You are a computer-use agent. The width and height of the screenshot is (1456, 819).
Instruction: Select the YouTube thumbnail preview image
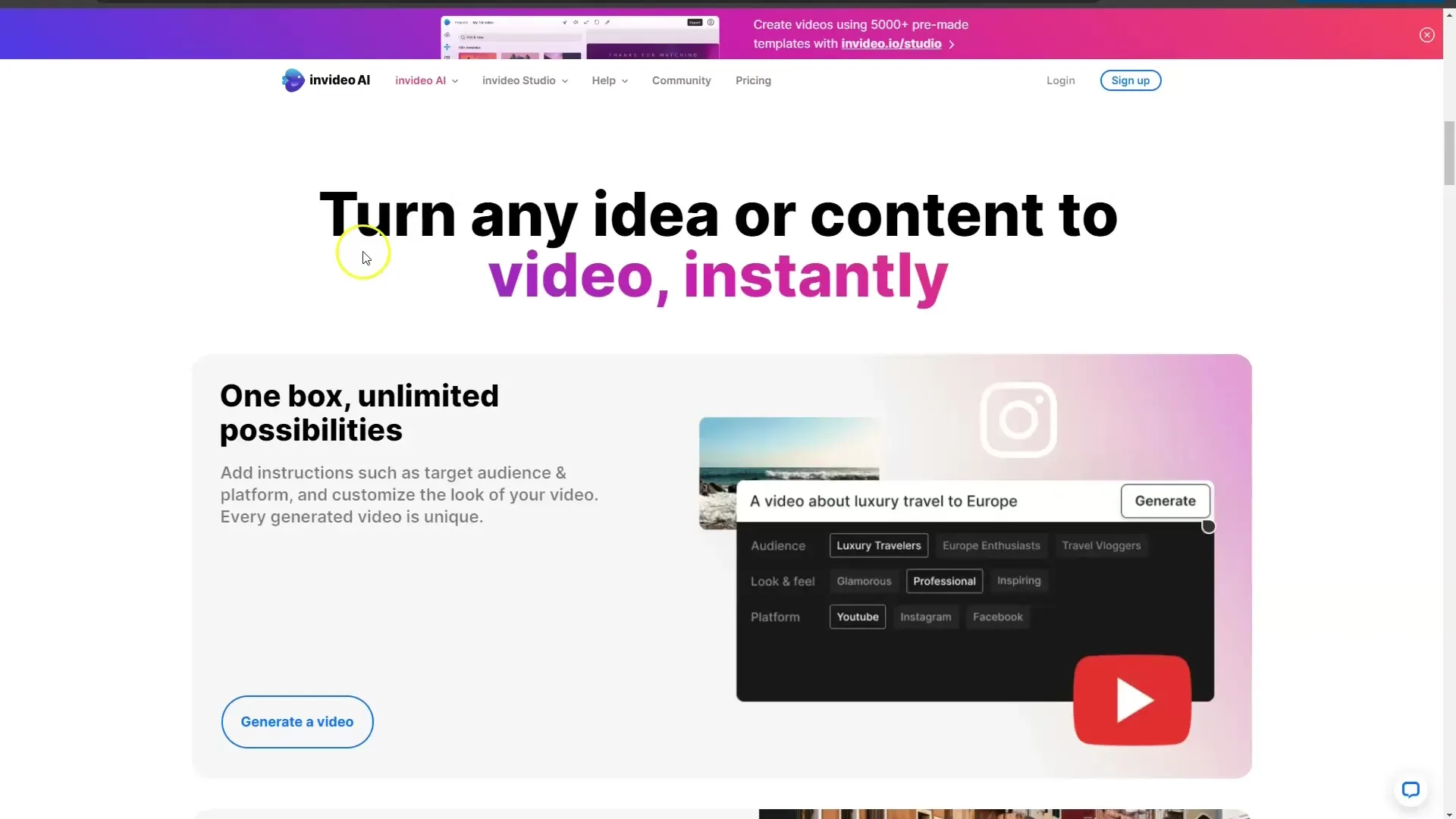pos(1132,698)
